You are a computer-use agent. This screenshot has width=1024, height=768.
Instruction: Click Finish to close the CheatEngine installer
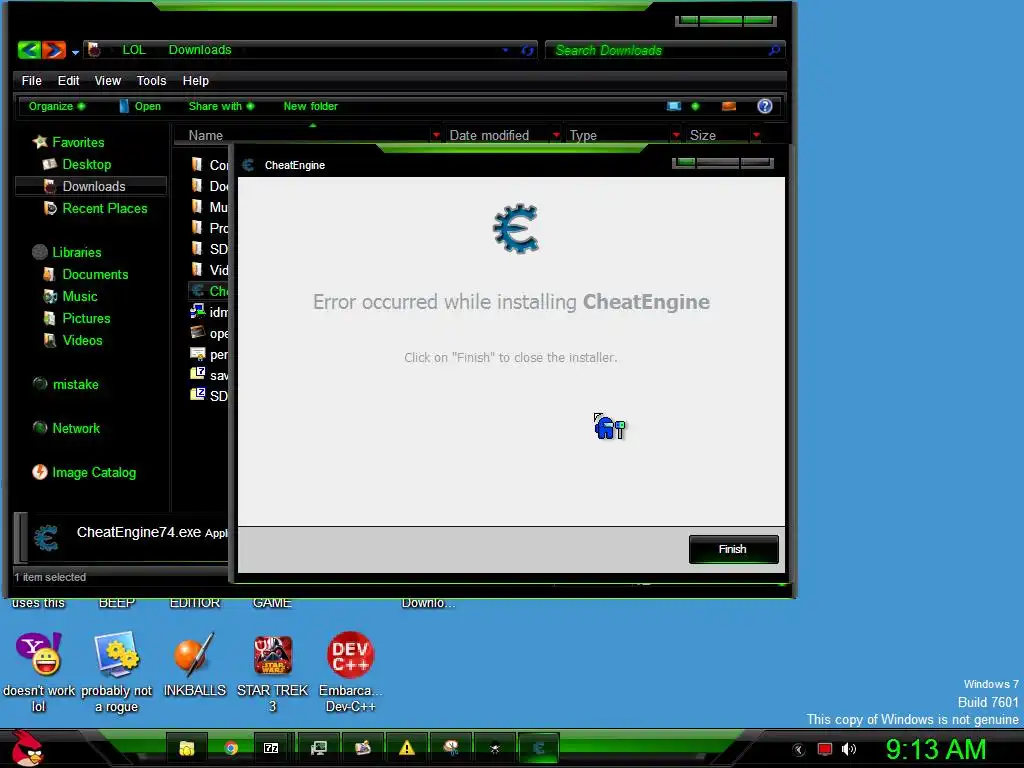tap(733, 549)
